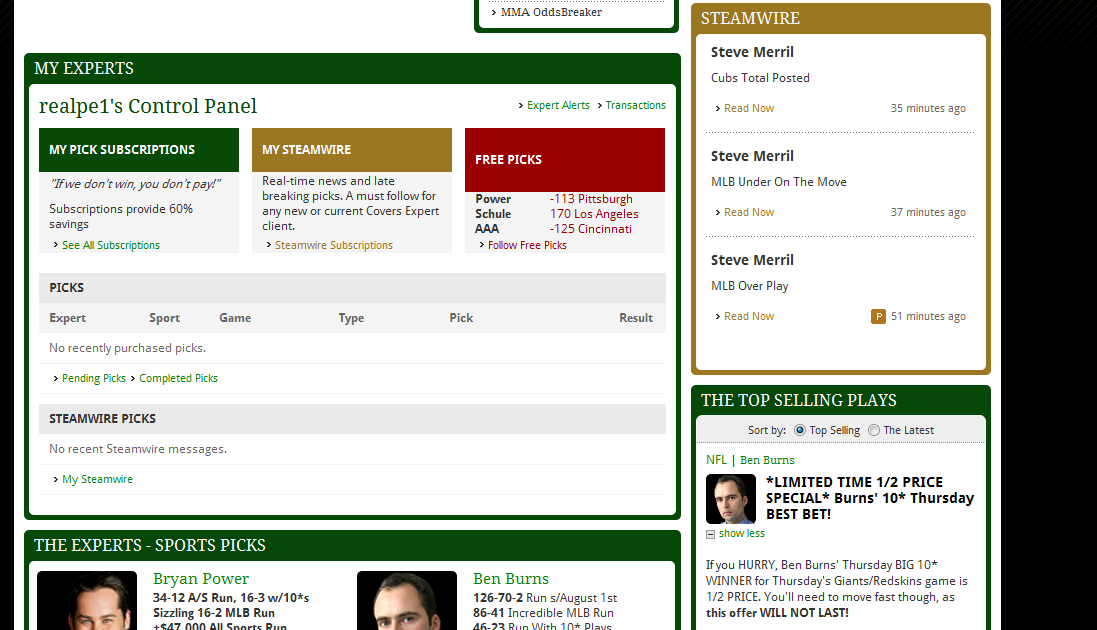Click the My Pick Subscriptions header
This screenshot has height=630, width=1097.
click(x=139, y=150)
